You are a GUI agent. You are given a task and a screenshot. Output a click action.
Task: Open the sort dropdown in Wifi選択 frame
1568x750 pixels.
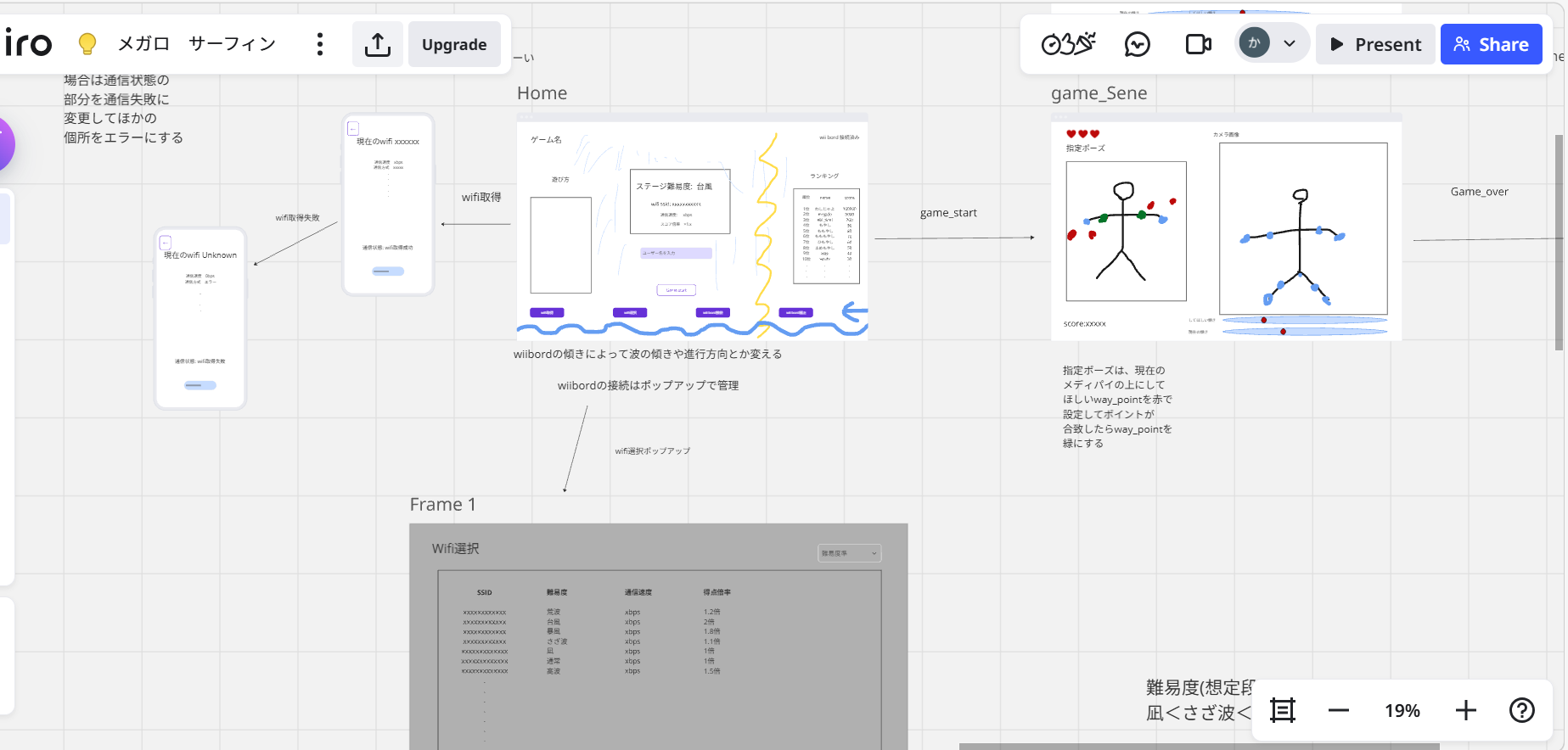[849, 553]
